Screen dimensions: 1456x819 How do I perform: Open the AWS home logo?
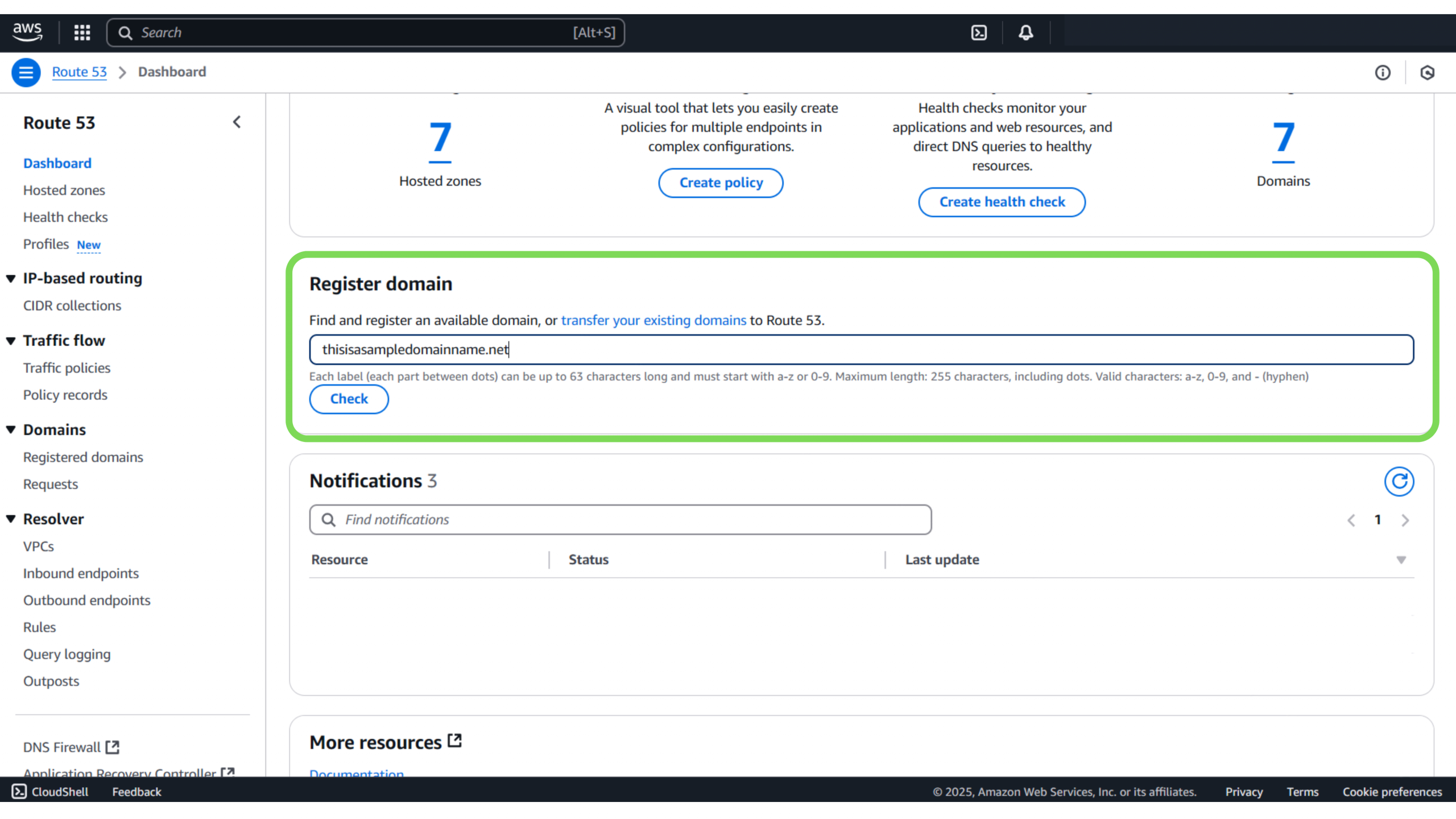[x=27, y=32]
